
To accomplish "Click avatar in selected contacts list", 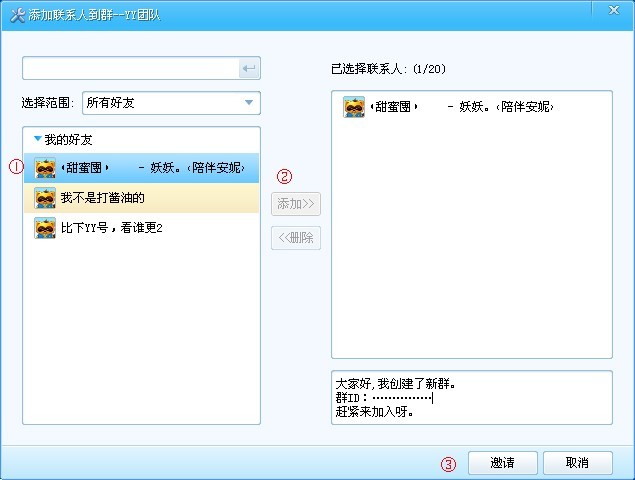I will click(x=354, y=107).
